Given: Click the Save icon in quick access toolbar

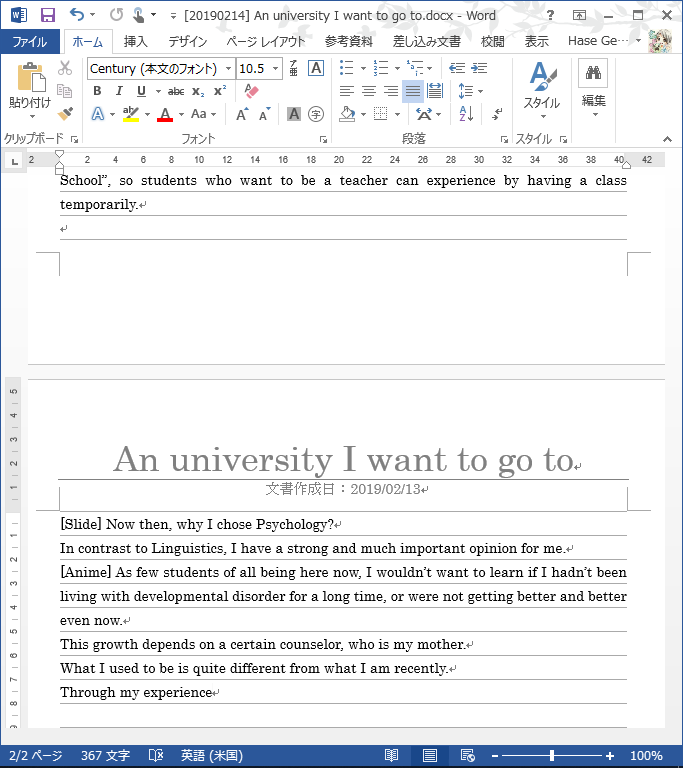Looking at the screenshot, I should click(x=47, y=15).
